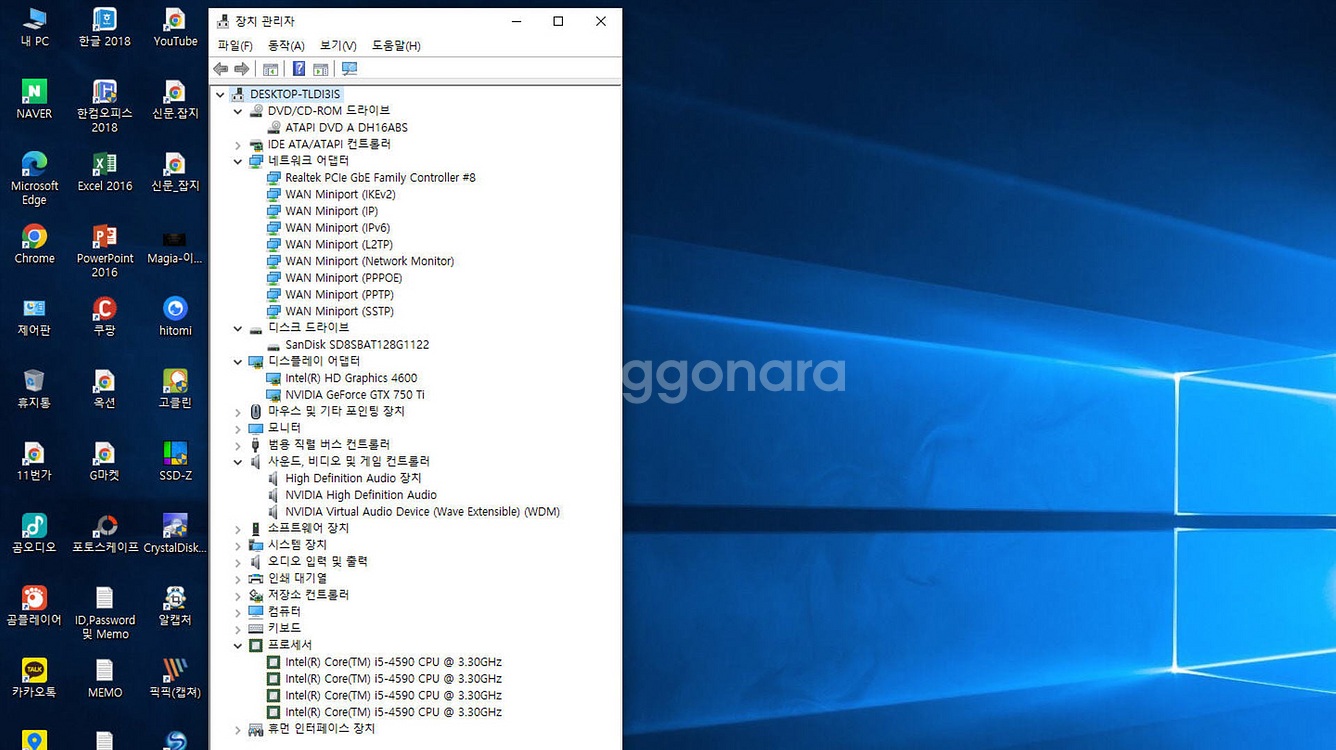This screenshot has width=1336, height=750.
Task: Expand the 마우스 및 기타 포인팅 장치 category
Action: [238, 412]
